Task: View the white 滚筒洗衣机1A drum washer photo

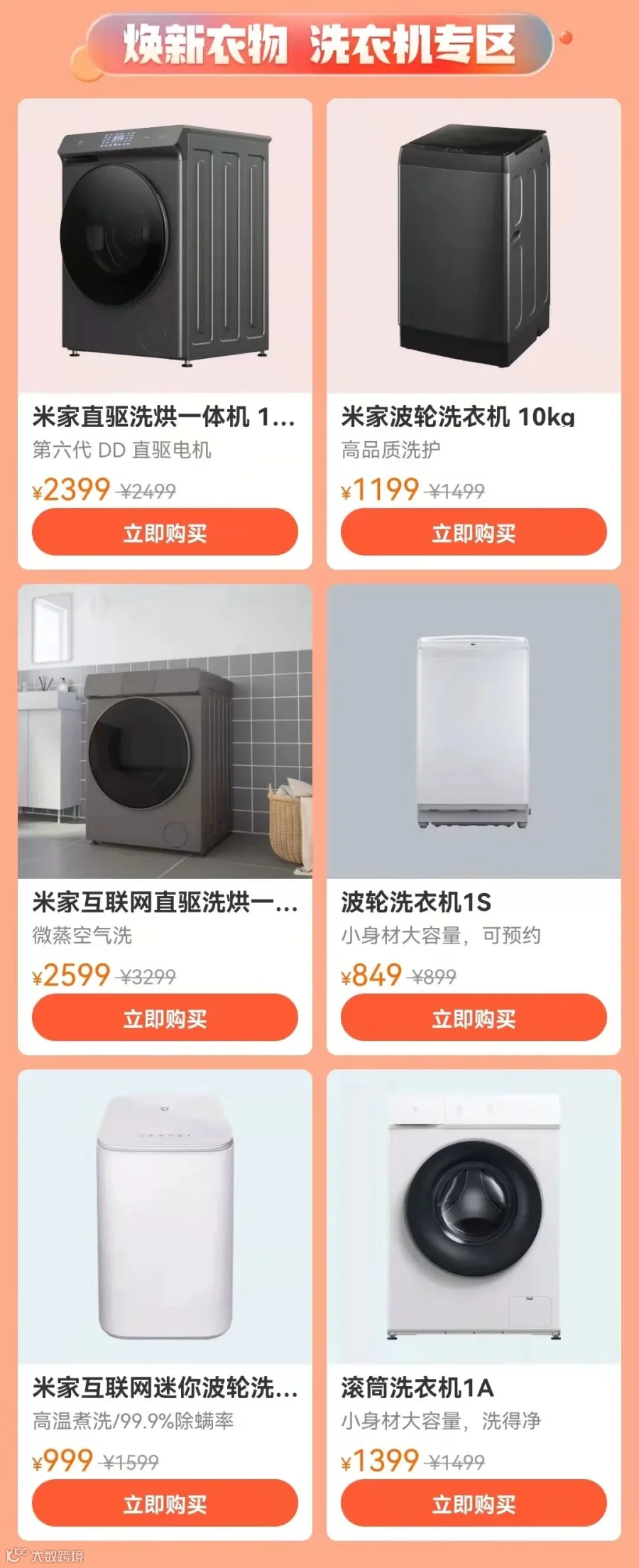Action: pos(474,1217)
